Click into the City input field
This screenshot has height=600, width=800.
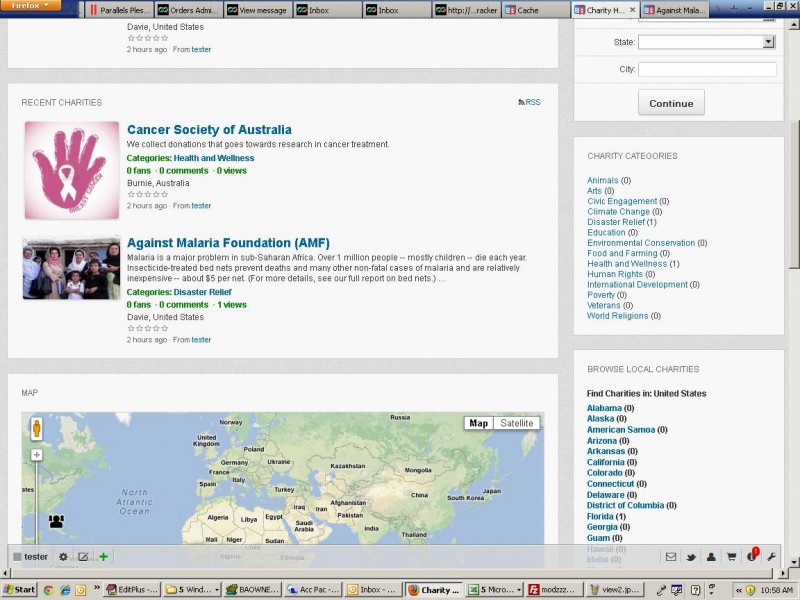coord(707,69)
